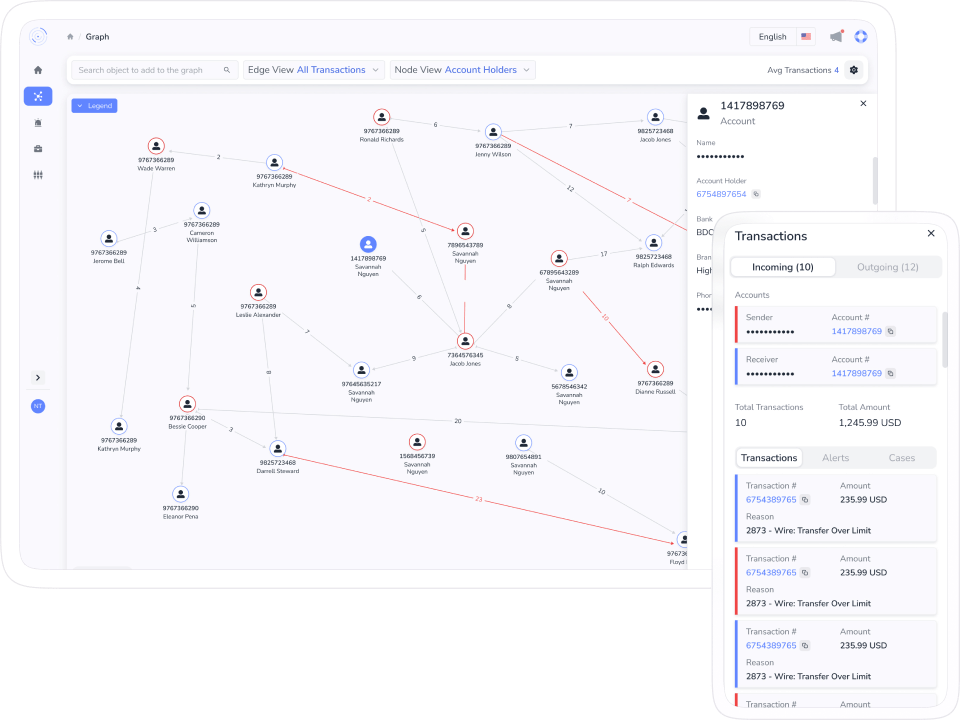
Task: Switch to Incoming (10) transactions
Action: tap(783, 267)
